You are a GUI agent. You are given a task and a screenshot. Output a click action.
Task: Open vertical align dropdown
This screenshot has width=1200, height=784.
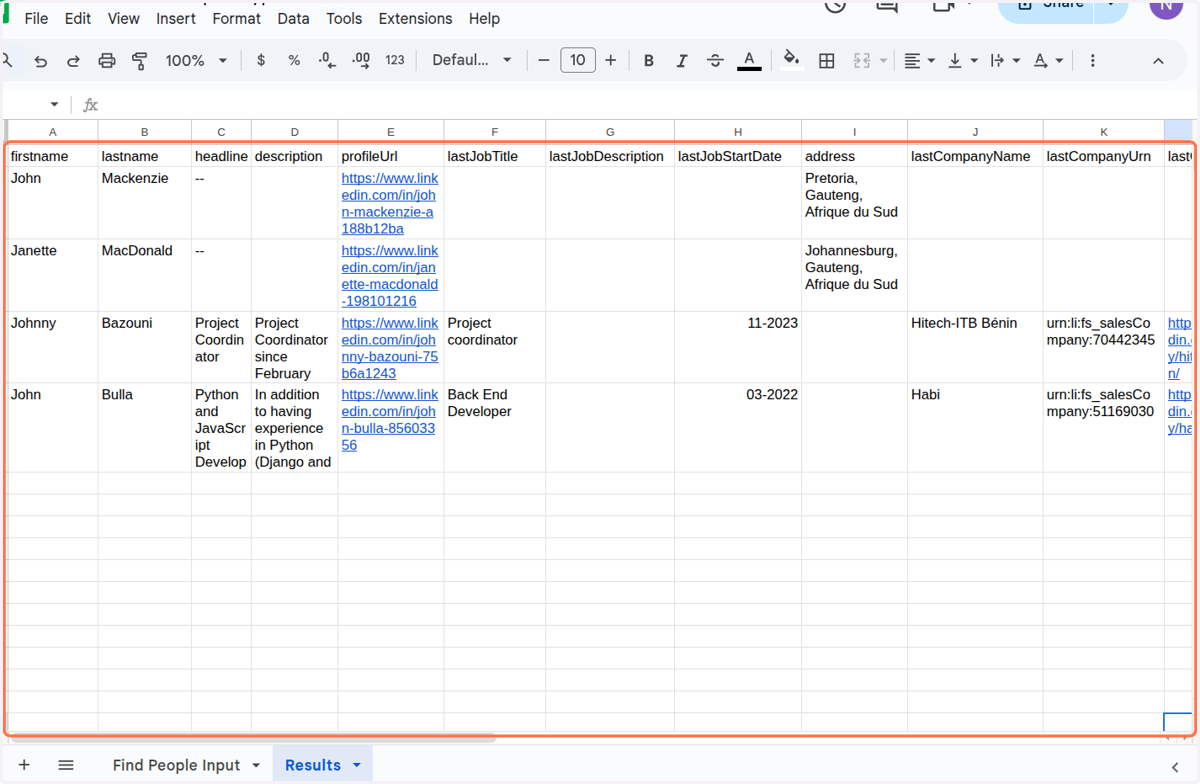[x=963, y=61]
